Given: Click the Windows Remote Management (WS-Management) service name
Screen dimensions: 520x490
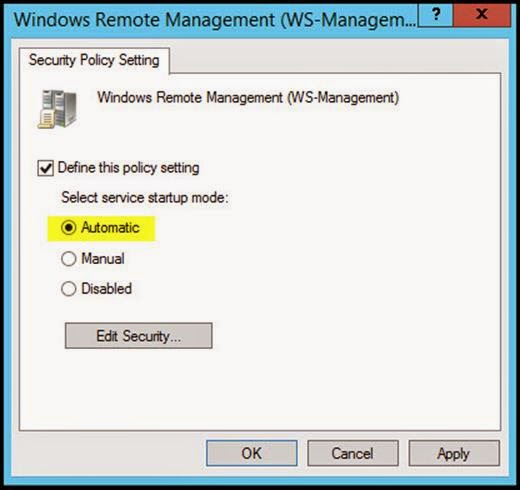Looking at the screenshot, I should pos(248,98).
